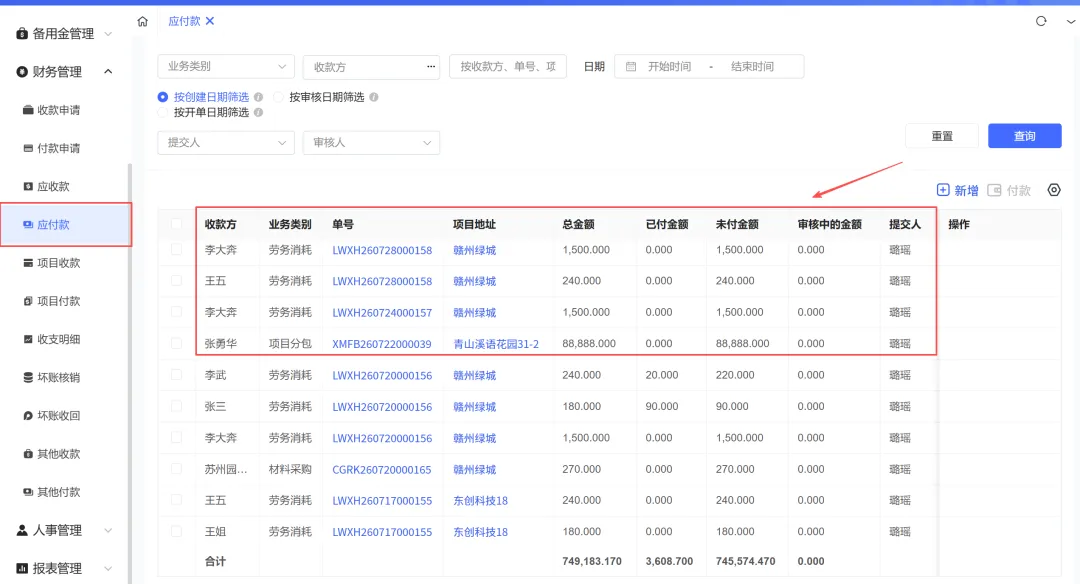Click the calendar icon in date range
The width and height of the screenshot is (1080, 584).
(630, 67)
